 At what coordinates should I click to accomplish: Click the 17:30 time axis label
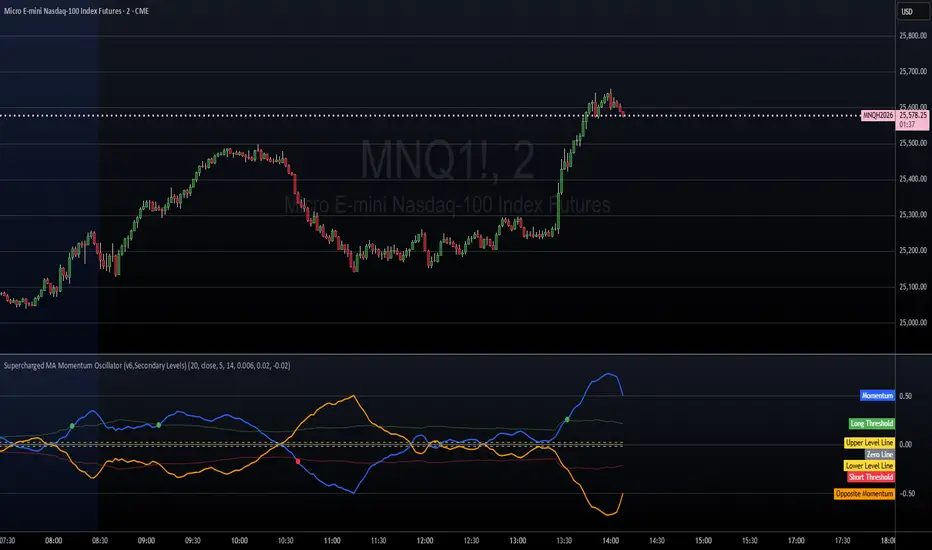click(x=842, y=540)
